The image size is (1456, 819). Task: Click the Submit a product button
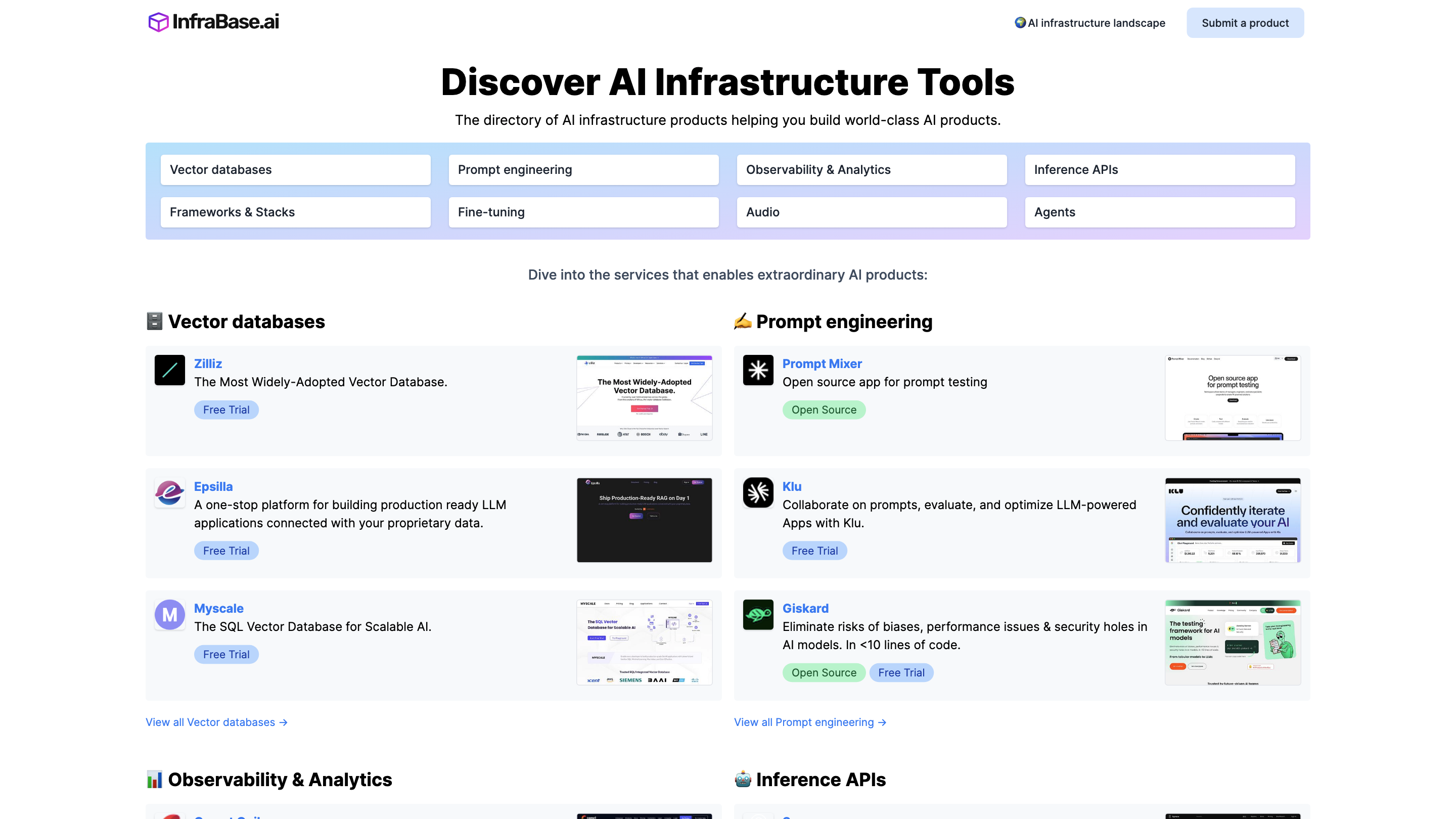[x=1245, y=23]
